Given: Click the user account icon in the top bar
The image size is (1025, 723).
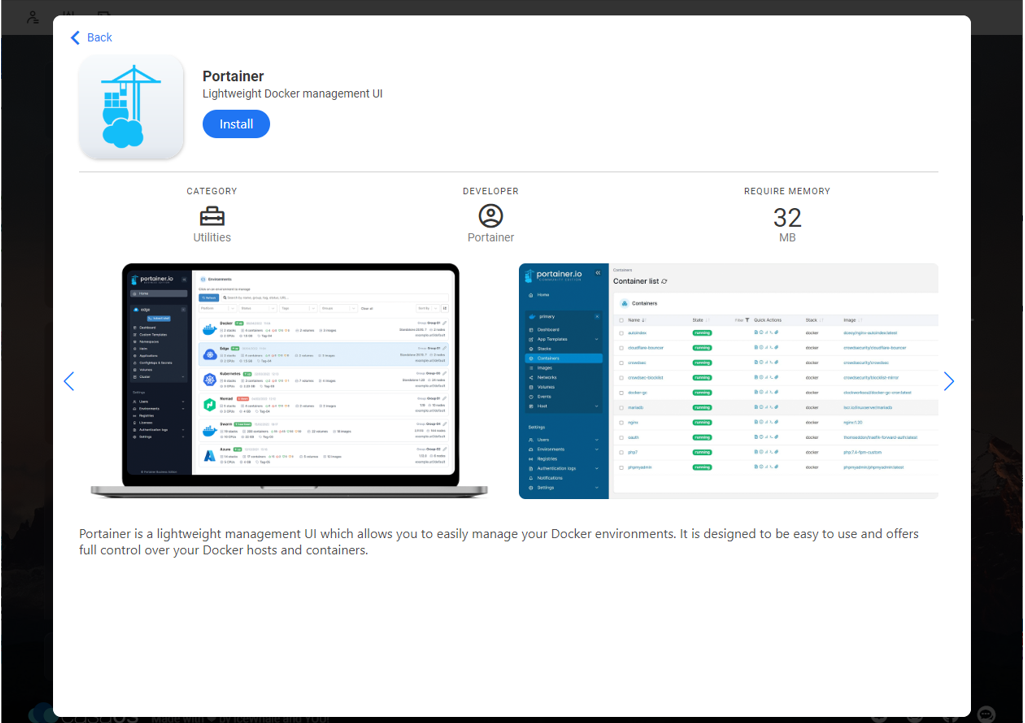Looking at the screenshot, I should pyautogui.click(x=33, y=16).
